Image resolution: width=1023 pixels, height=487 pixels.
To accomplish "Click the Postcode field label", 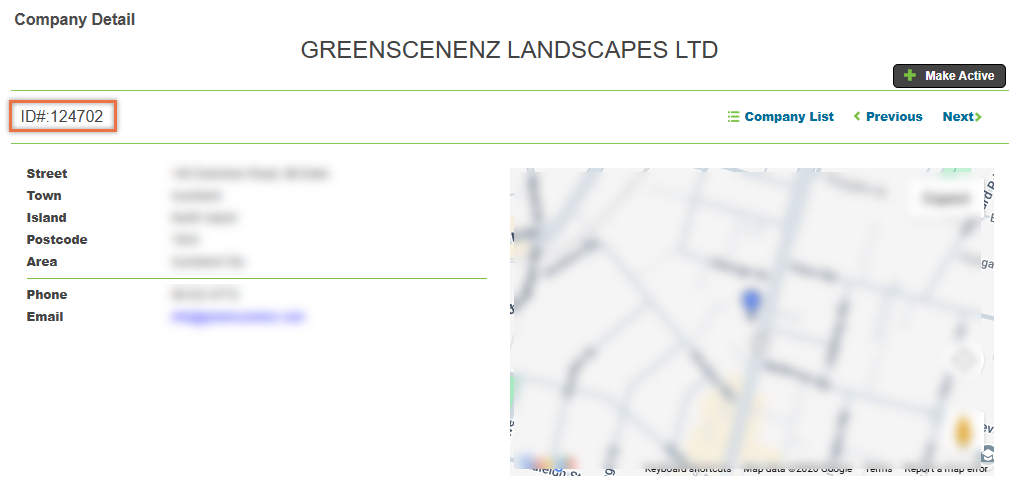I will point(57,240).
